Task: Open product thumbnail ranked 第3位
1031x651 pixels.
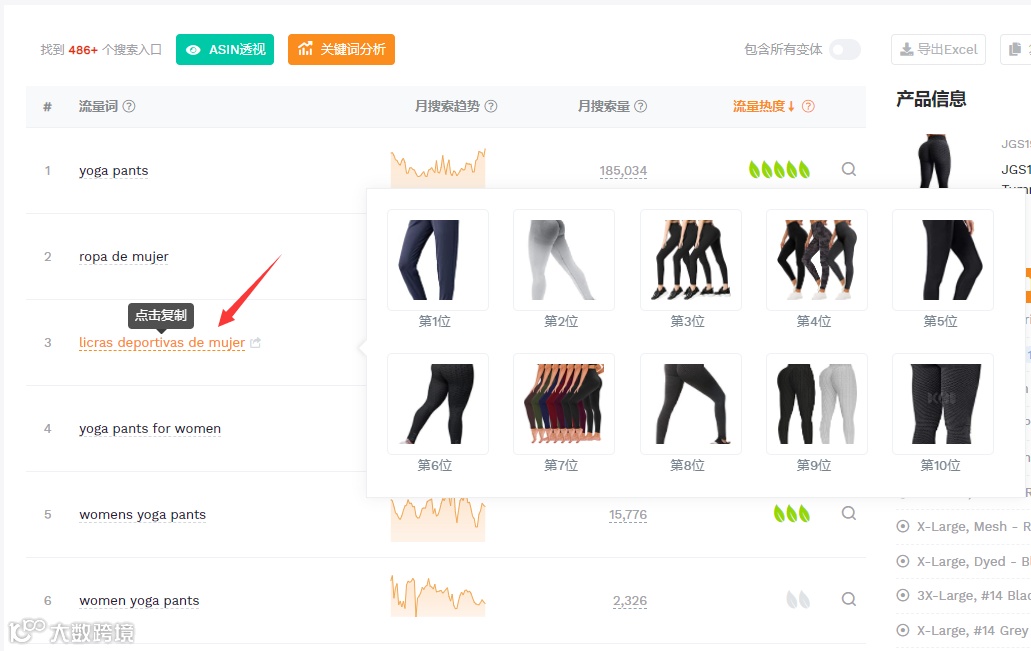Action: point(690,260)
